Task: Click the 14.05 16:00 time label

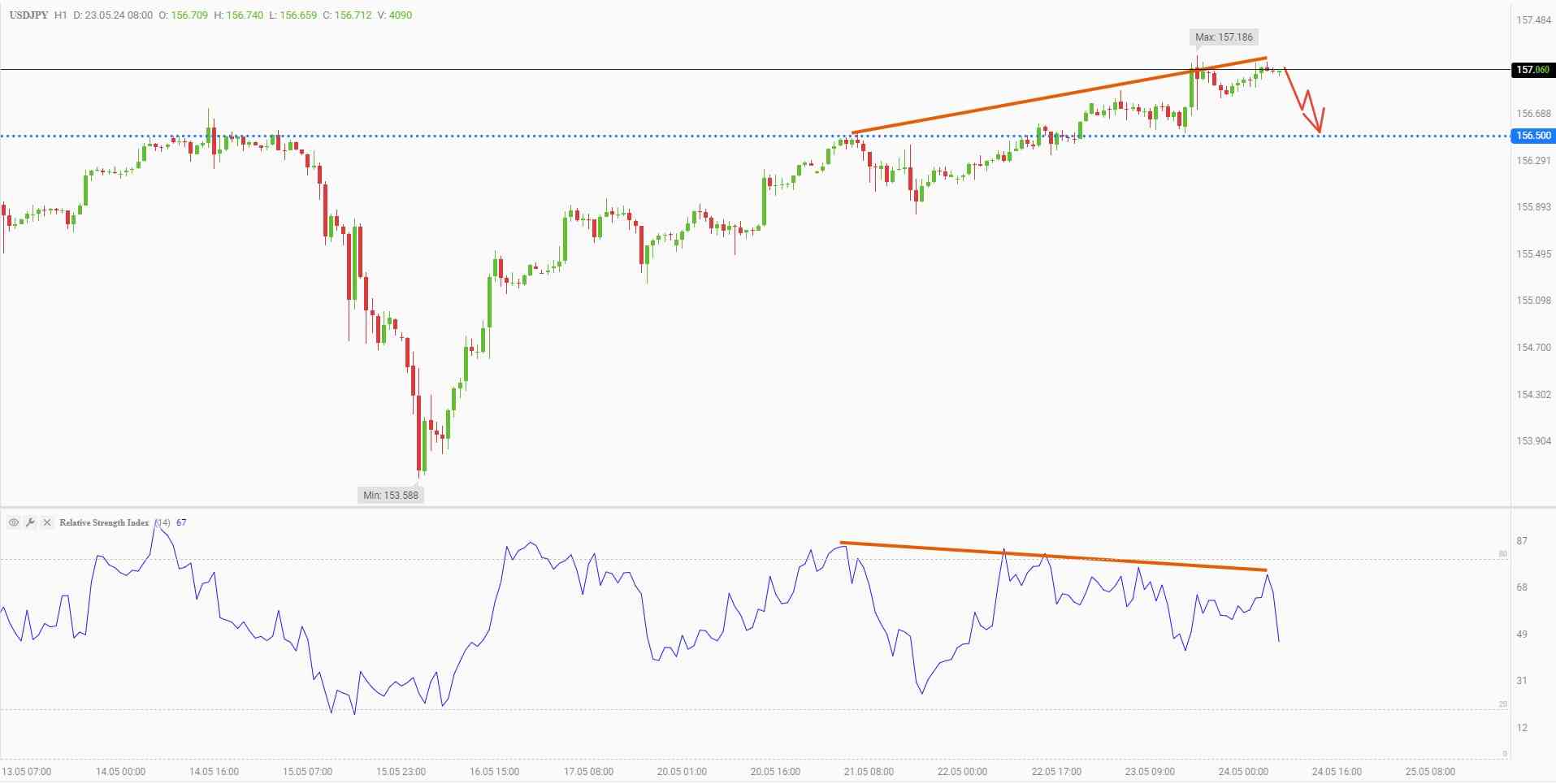Action: 214,772
